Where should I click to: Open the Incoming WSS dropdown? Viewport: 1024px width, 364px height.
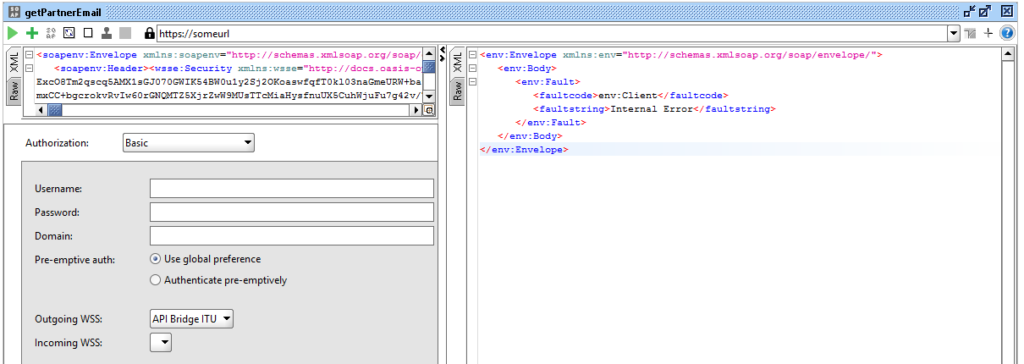coord(161,342)
